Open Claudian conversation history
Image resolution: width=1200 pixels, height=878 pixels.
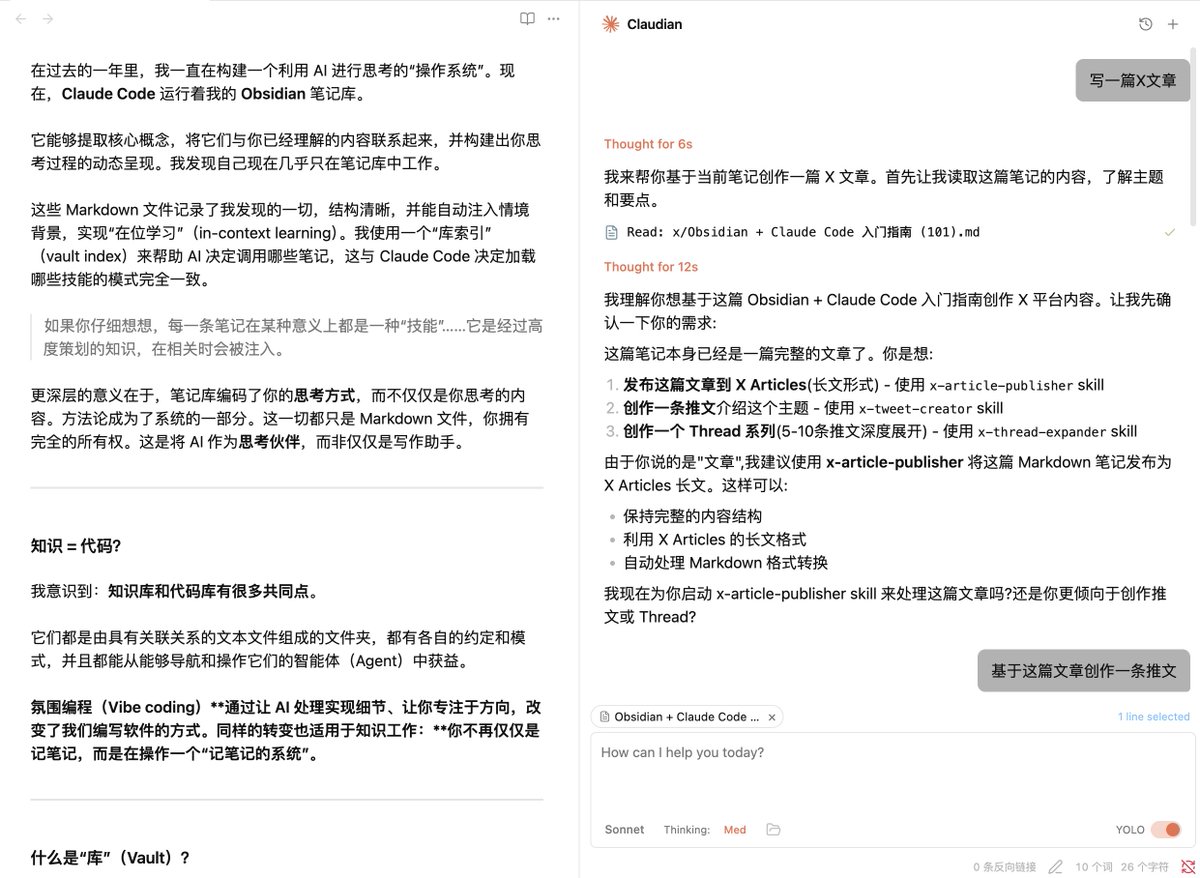pos(1146,24)
